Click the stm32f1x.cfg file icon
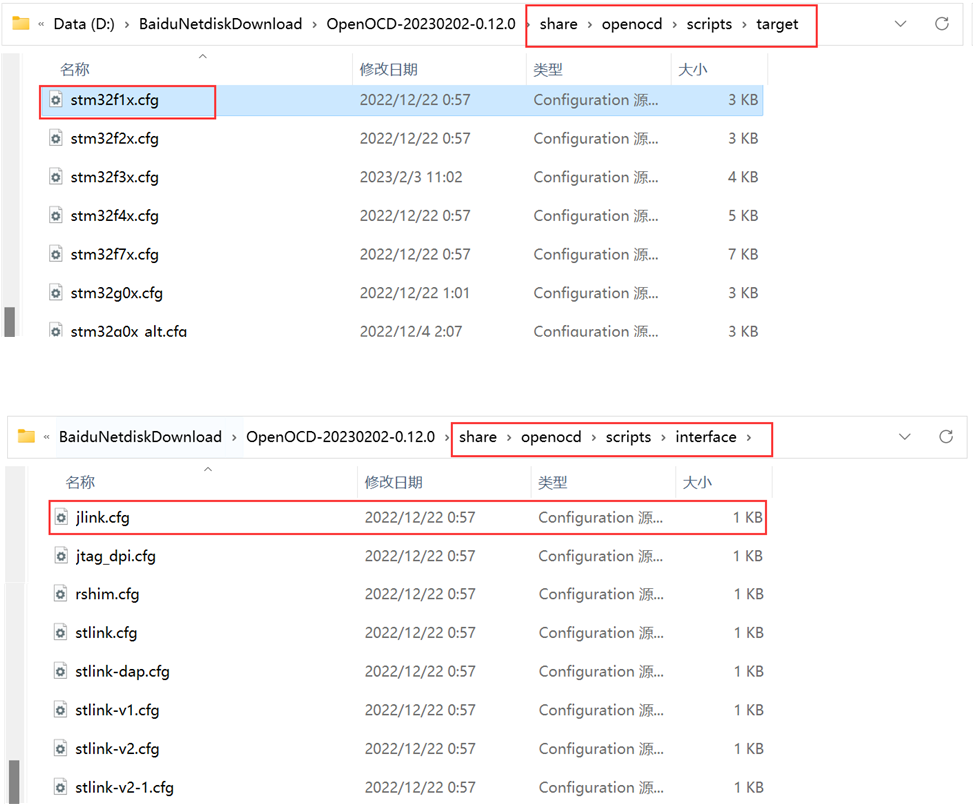974x805 pixels. click(57, 100)
